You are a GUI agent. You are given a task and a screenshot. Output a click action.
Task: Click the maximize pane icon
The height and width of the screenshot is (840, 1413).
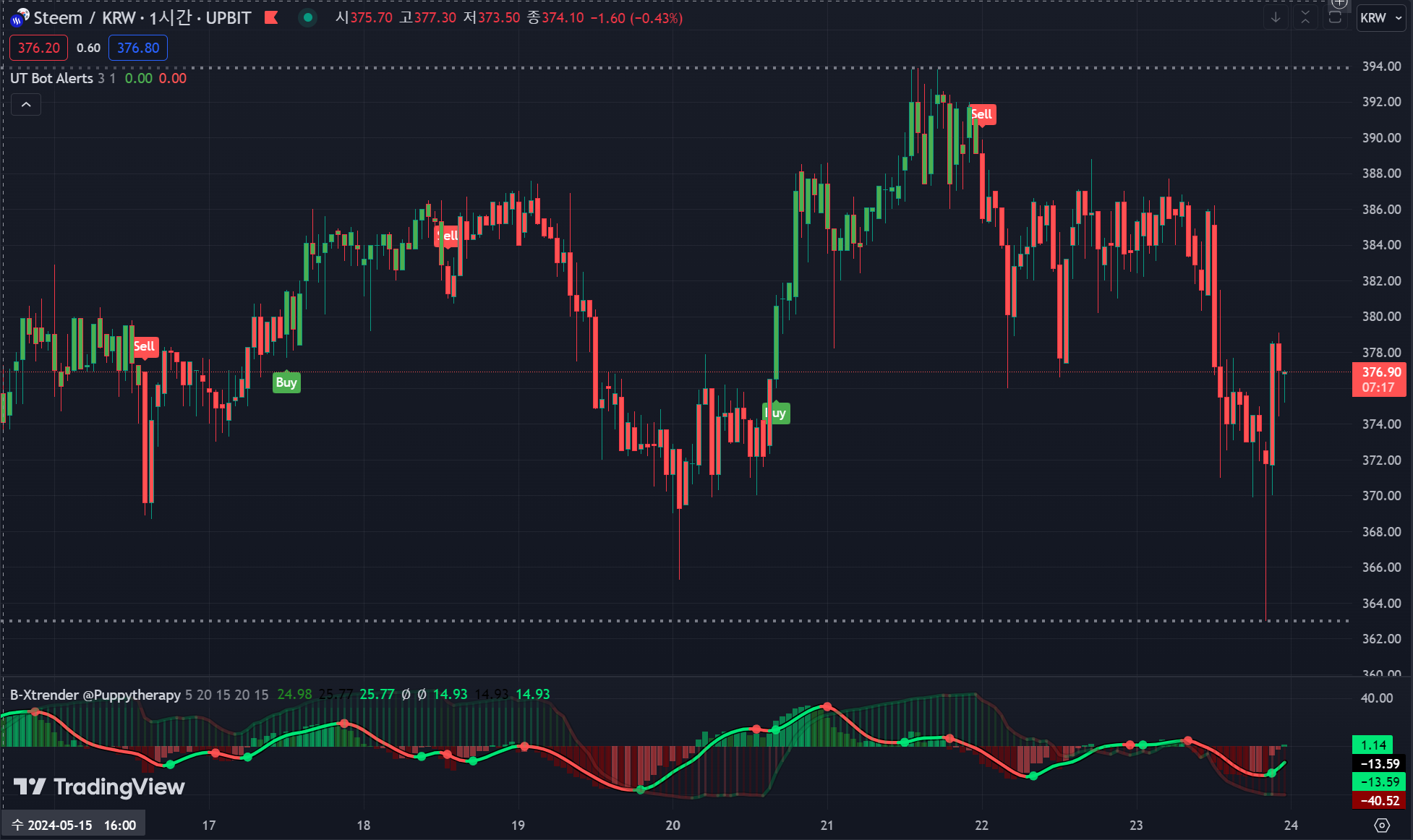point(1335,17)
